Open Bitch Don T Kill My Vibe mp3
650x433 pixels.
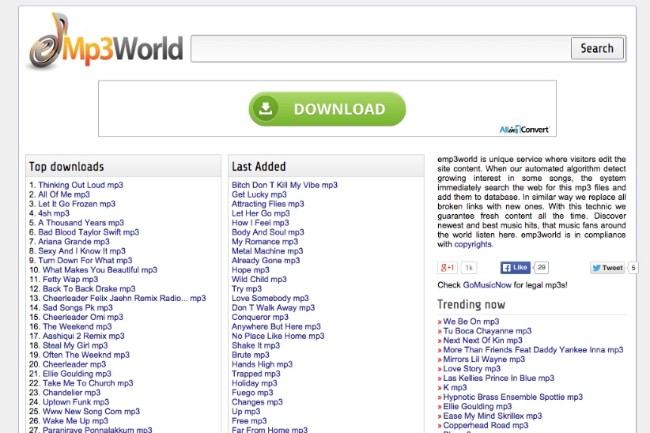coord(284,185)
